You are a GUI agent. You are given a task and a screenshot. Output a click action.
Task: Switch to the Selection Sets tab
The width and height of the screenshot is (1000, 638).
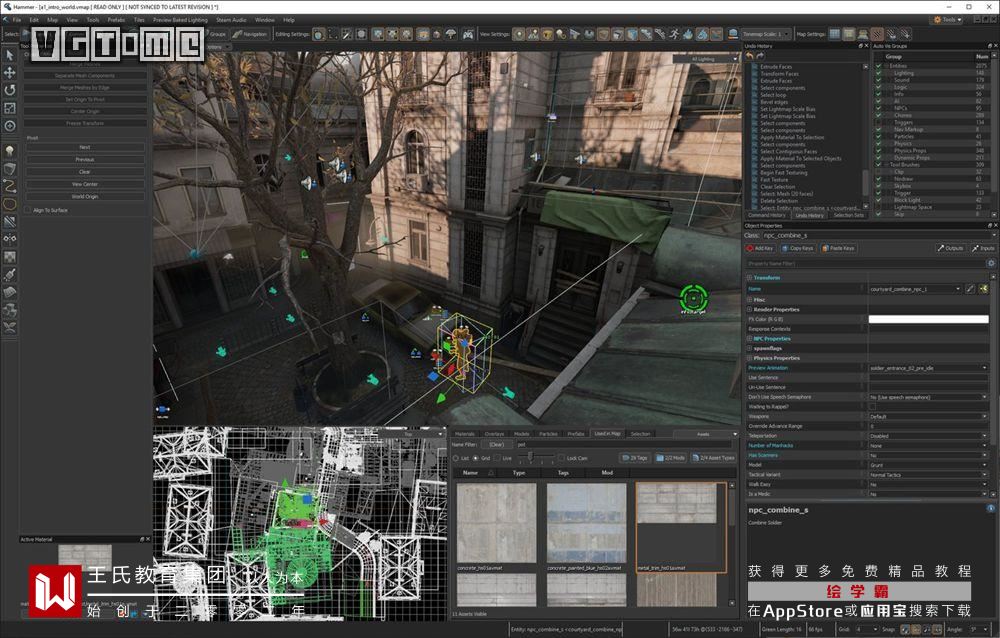(x=848, y=216)
